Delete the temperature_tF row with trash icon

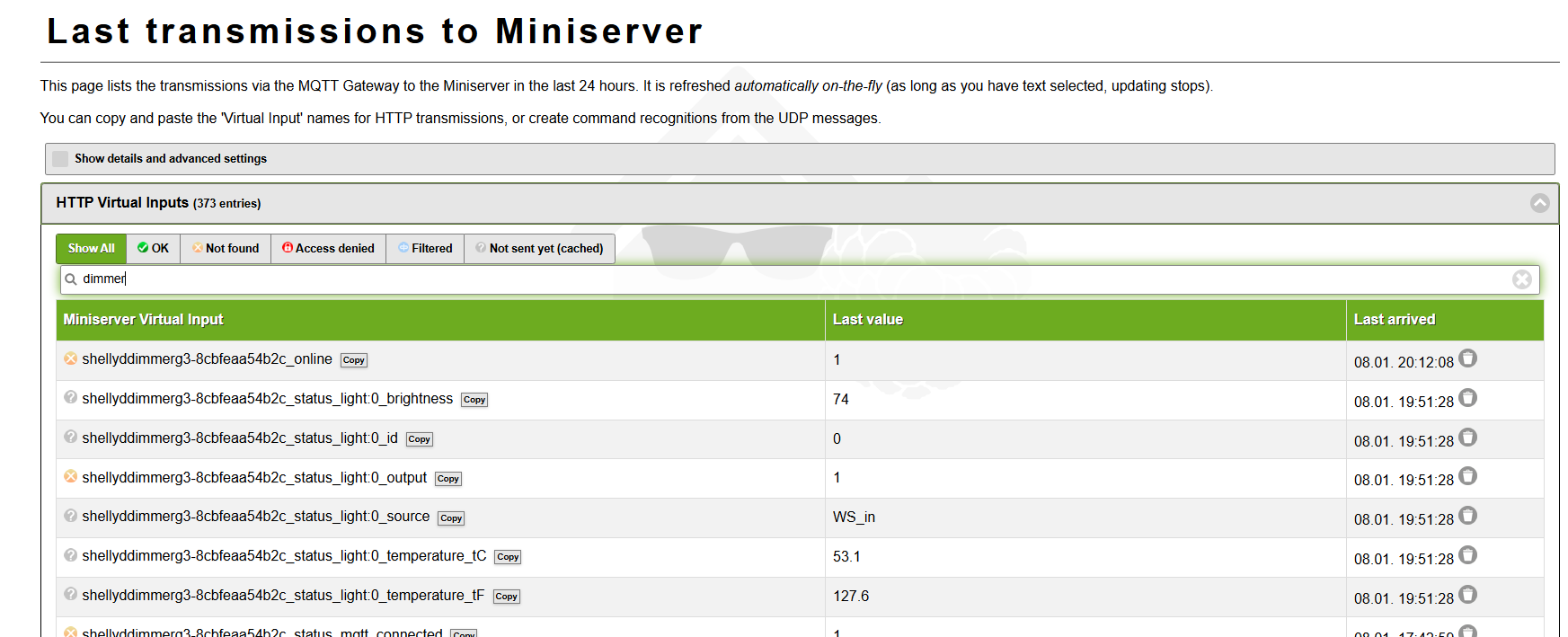(1467, 595)
